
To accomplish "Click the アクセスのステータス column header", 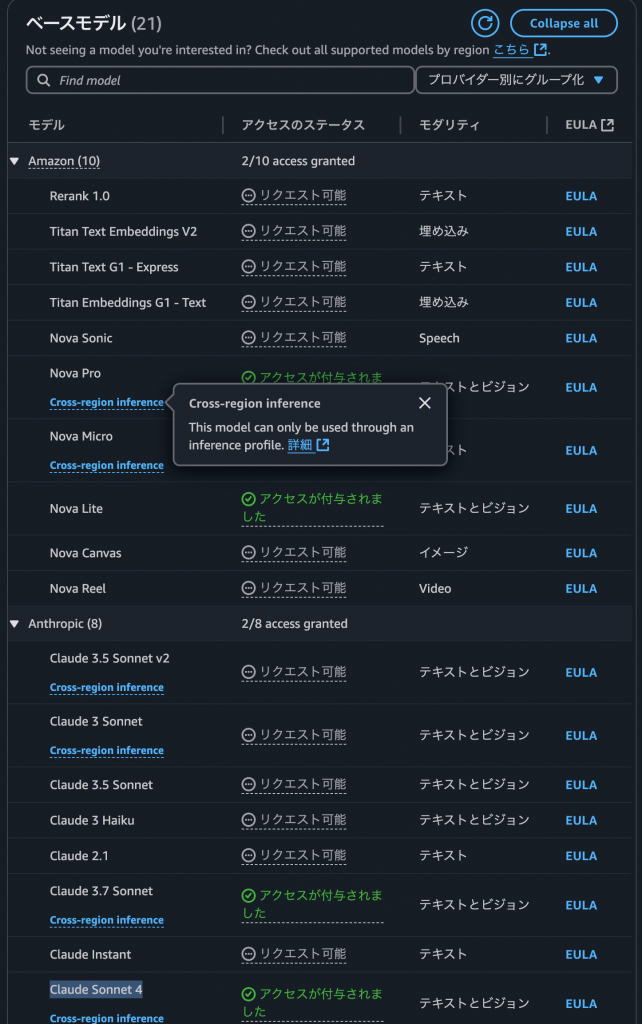I will (303, 125).
